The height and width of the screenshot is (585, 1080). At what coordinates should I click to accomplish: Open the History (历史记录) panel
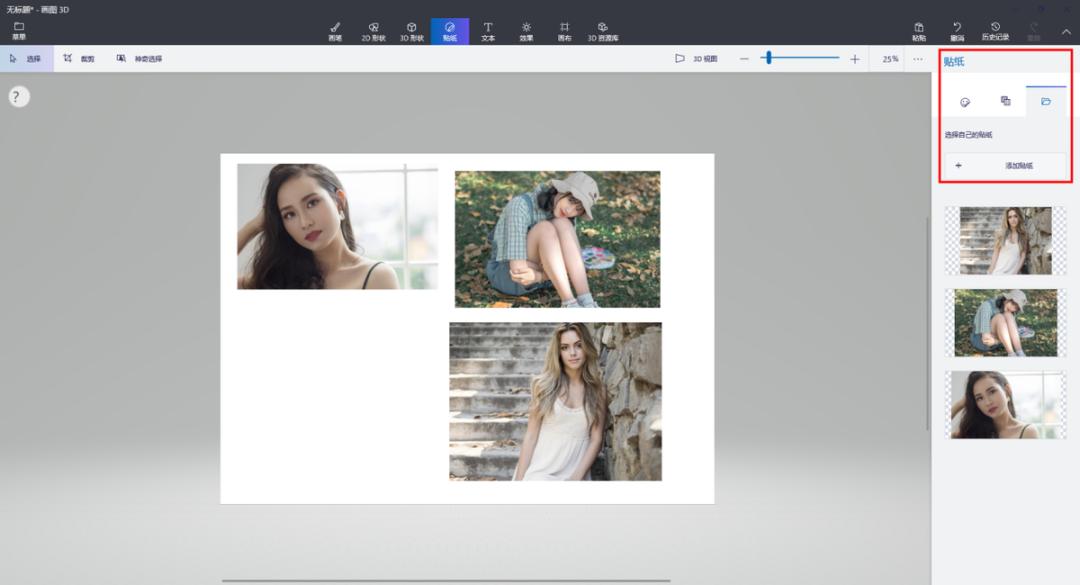pos(995,31)
